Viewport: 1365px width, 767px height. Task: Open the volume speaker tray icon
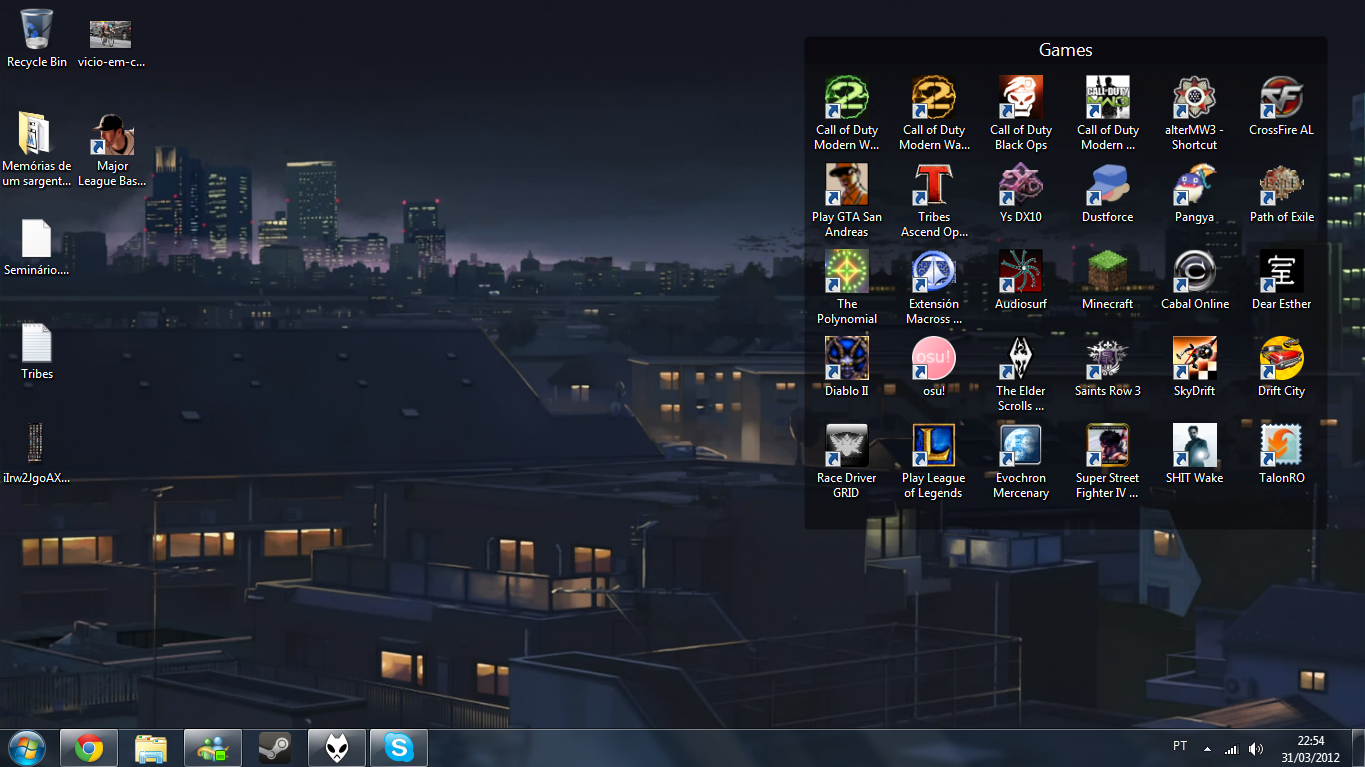1255,749
